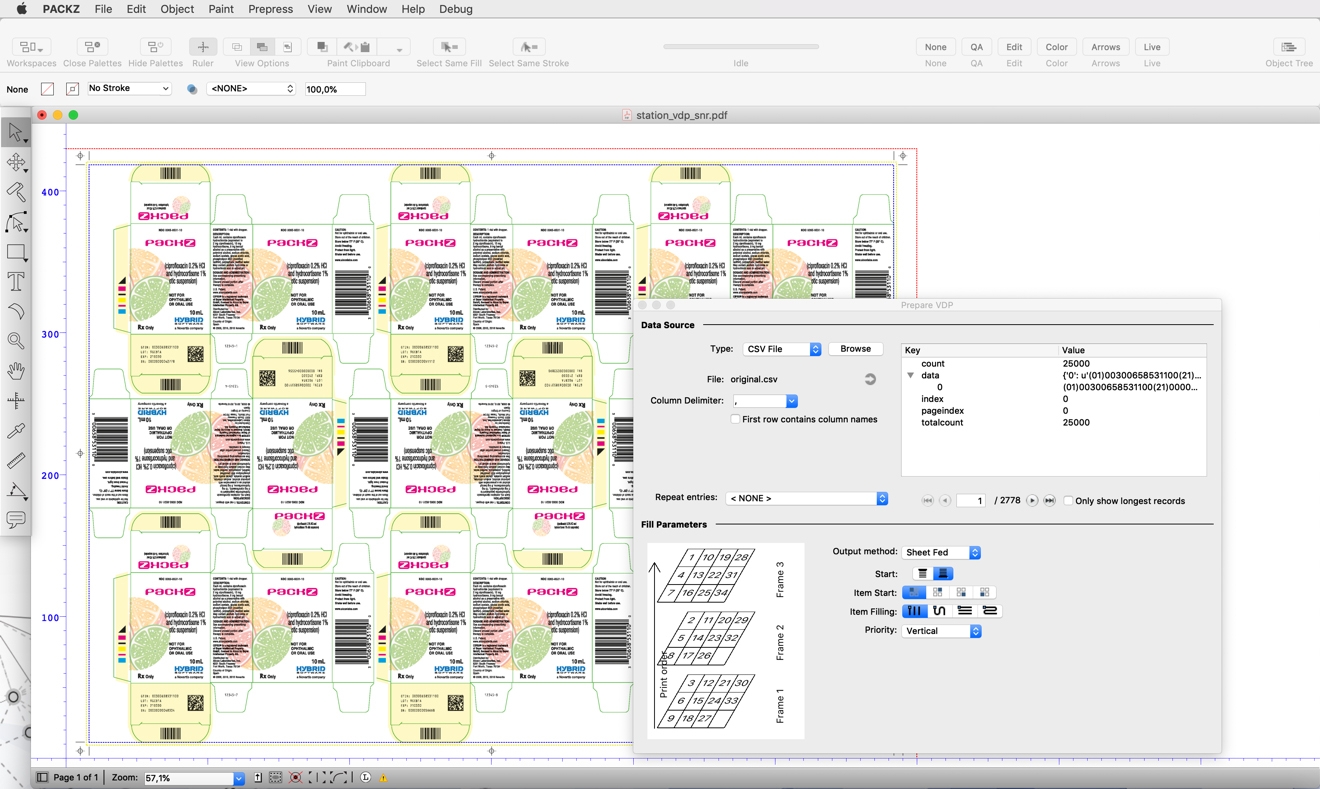Jump to the last record

tap(1049, 501)
